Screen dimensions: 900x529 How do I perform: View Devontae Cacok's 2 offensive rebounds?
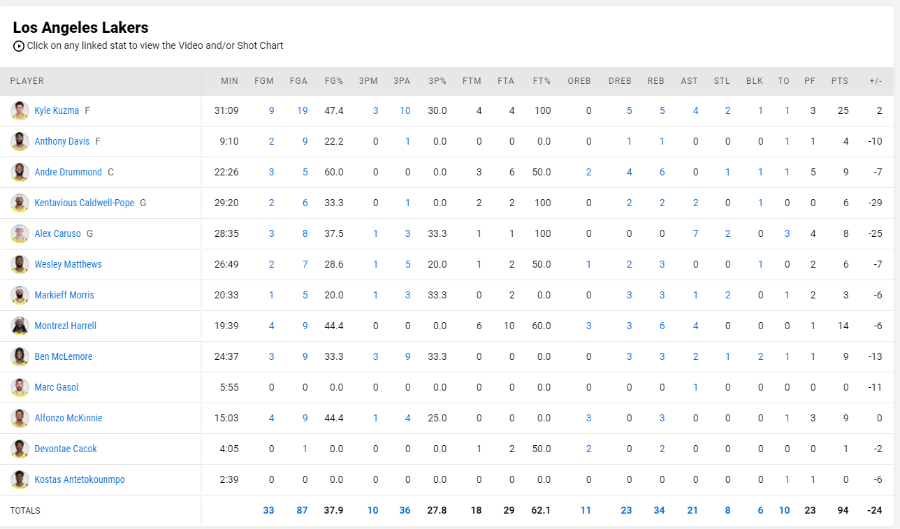588,449
